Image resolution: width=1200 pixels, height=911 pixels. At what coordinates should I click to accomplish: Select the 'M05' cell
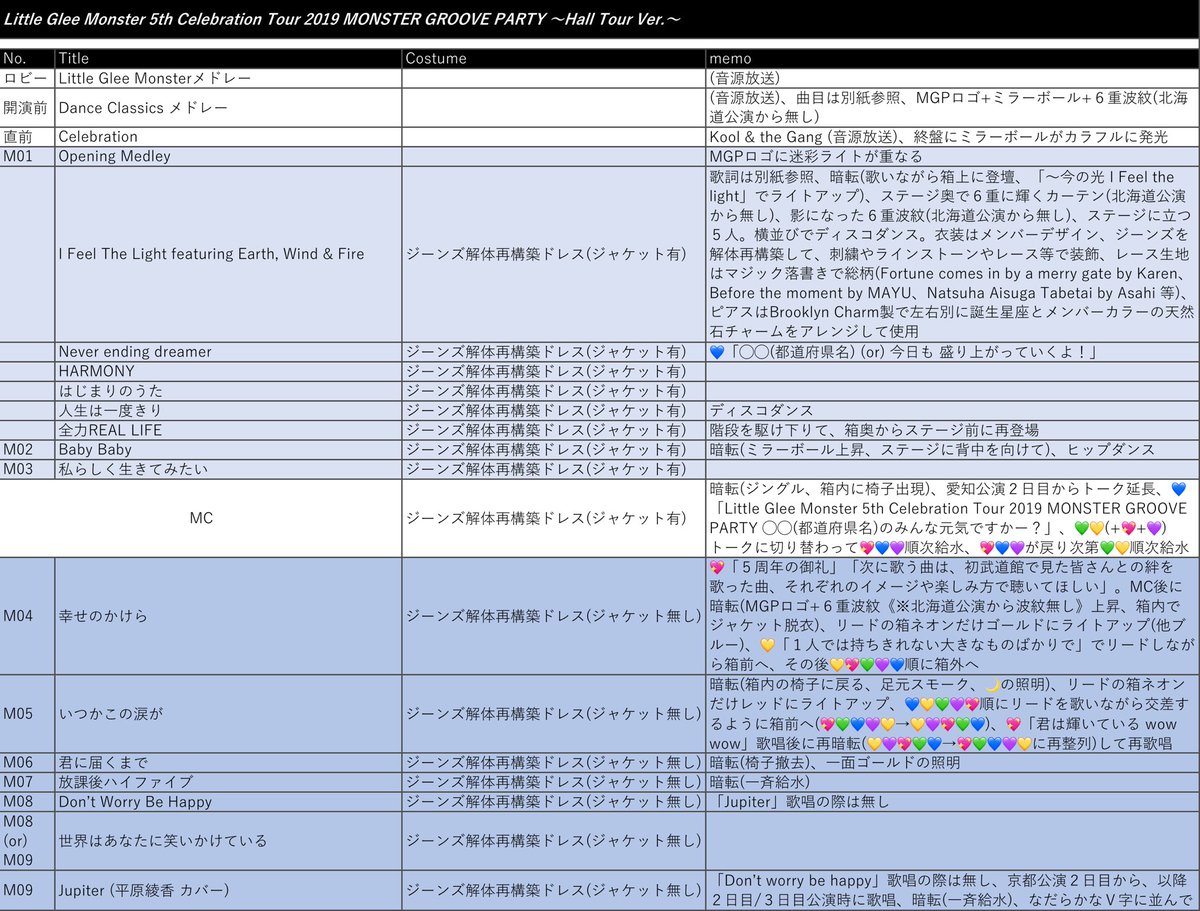click(x=28, y=714)
